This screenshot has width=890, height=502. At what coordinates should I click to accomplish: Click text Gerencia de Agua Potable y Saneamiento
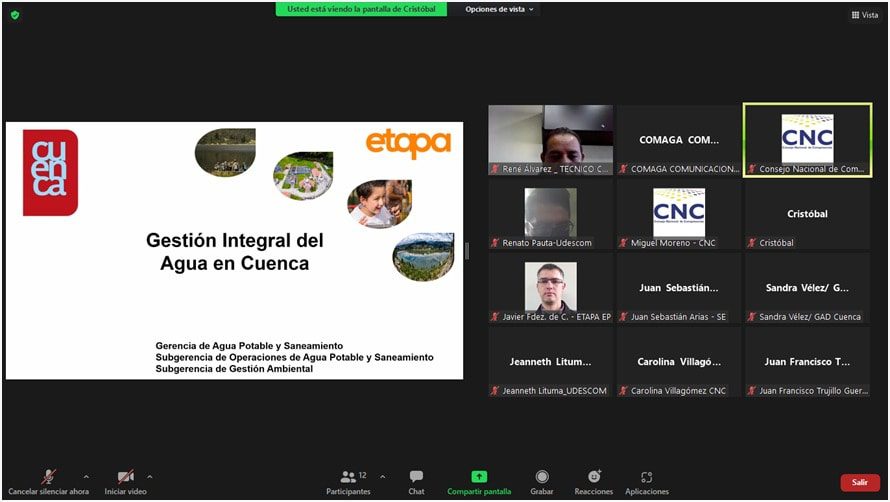(249, 345)
